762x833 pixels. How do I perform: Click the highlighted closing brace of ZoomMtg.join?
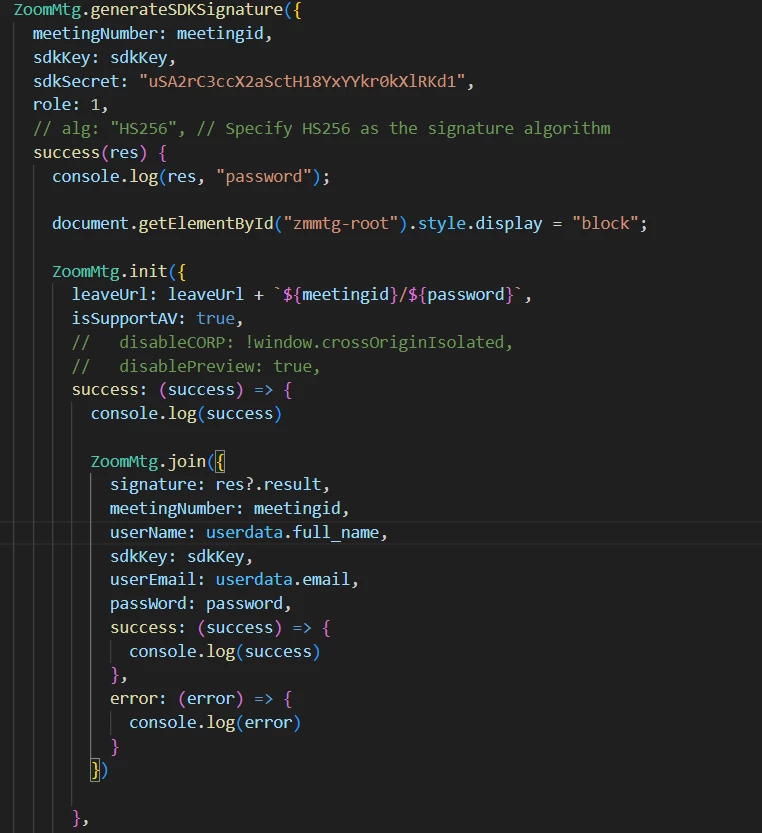[95, 770]
